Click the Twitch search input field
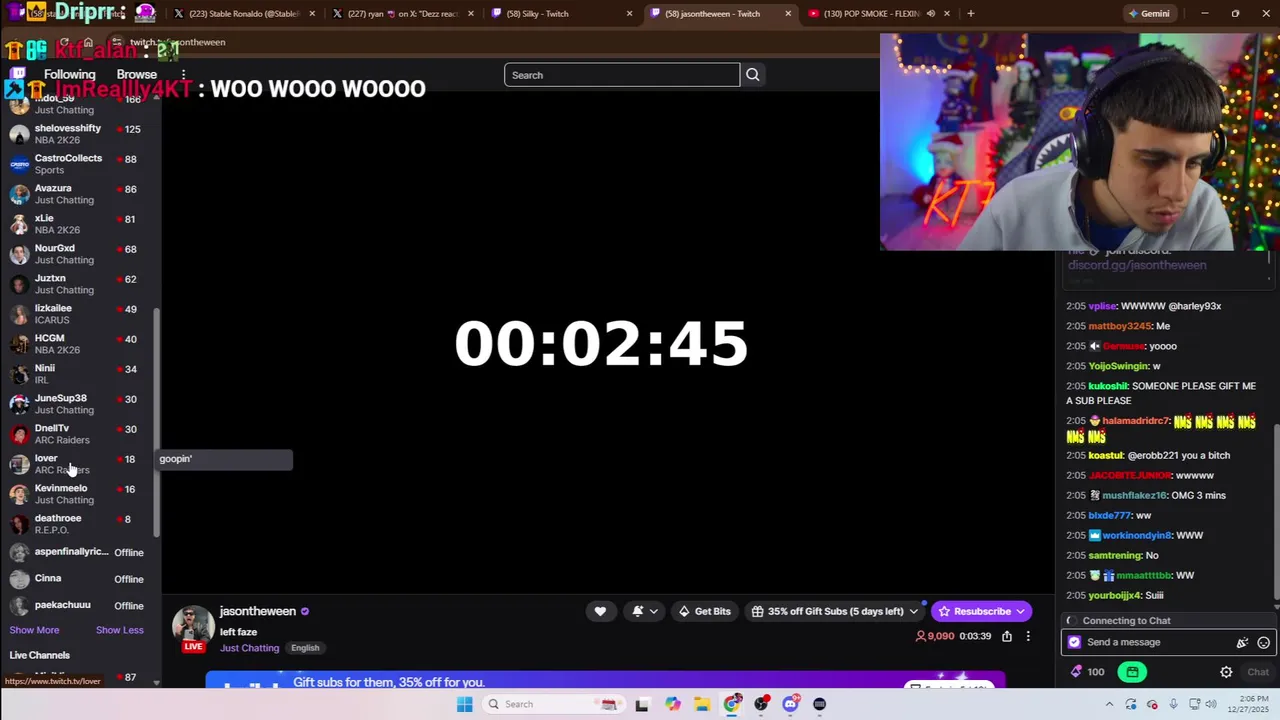This screenshot has height=720, width=1280. click(622, 75)
